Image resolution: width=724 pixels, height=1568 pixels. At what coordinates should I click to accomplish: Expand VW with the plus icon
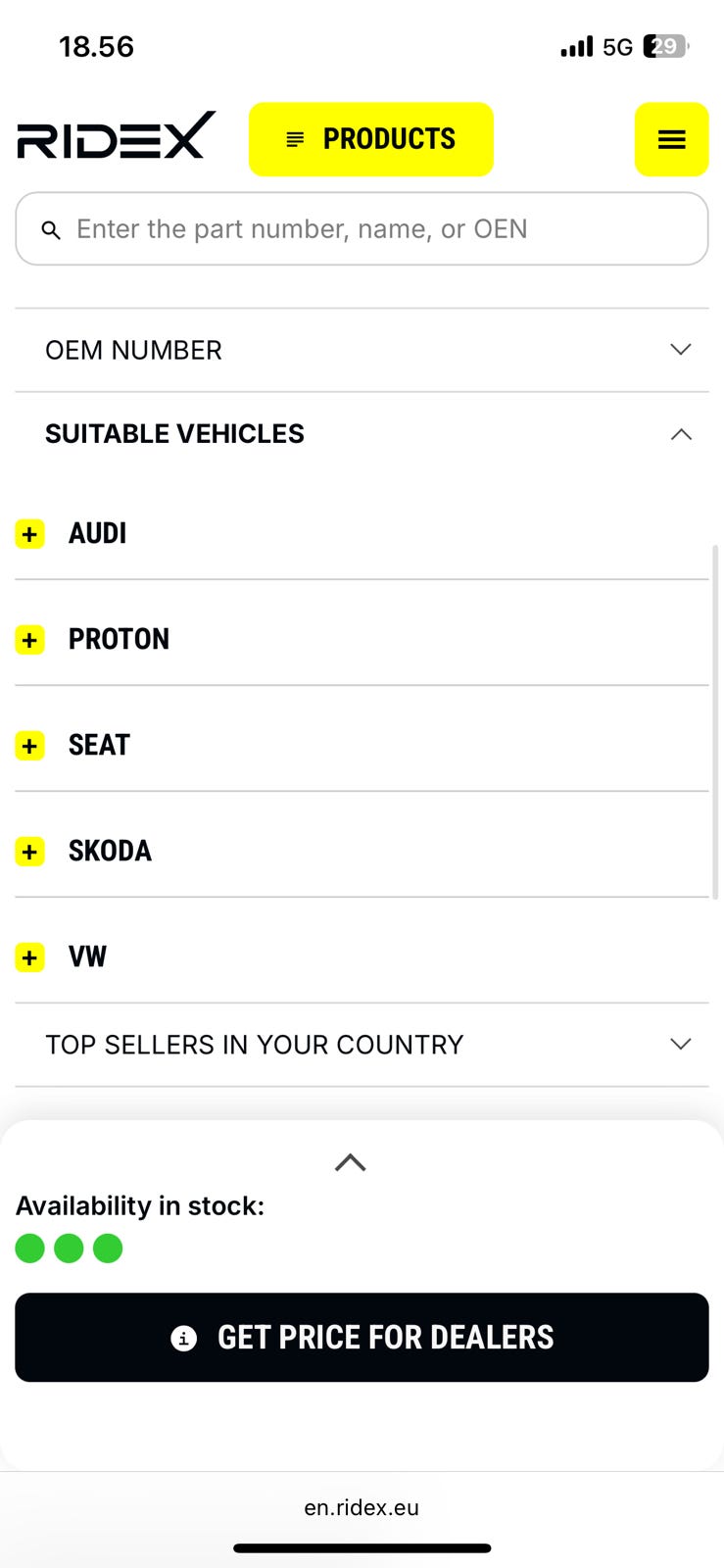(x=30, y=957)
